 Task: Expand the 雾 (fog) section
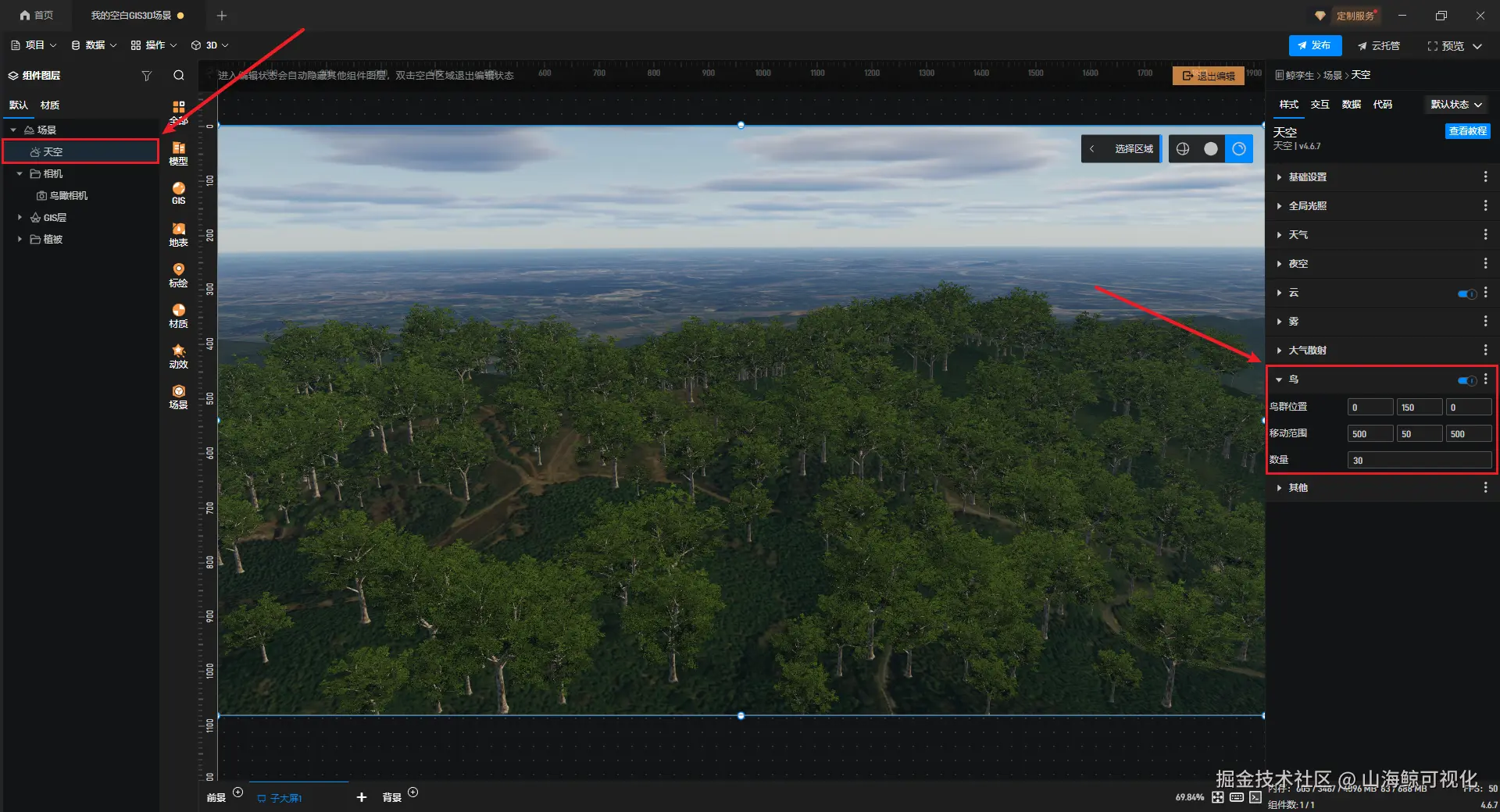(1279, 322)
